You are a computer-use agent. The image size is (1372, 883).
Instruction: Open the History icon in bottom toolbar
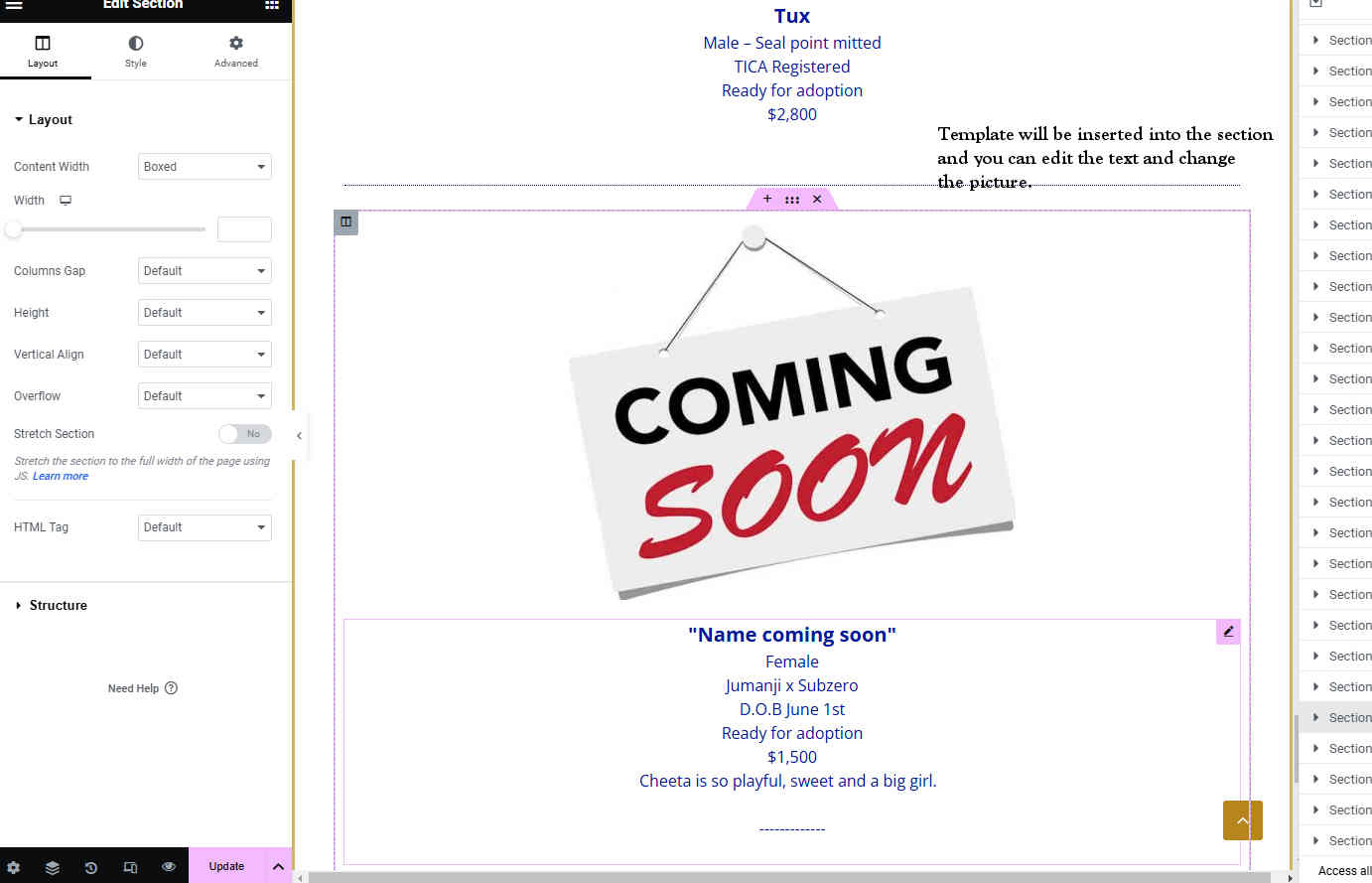tap(91, 867)
